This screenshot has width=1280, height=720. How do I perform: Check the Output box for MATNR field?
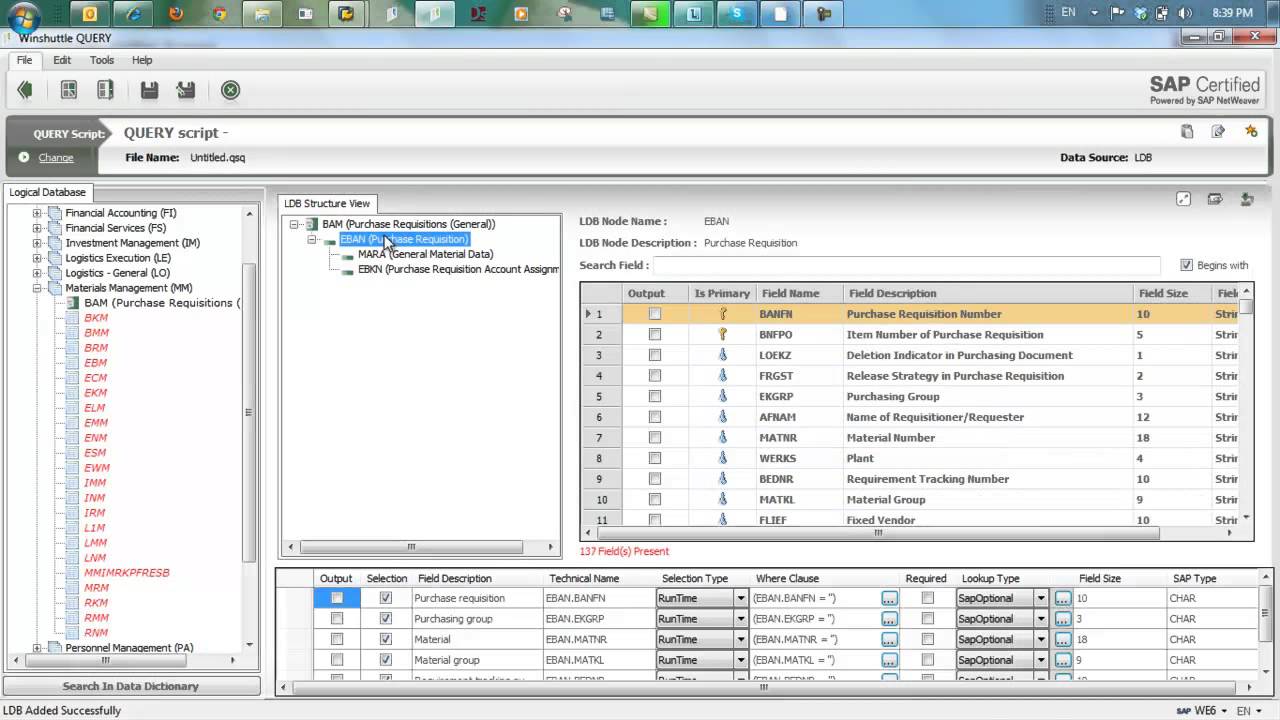point(655,438)
